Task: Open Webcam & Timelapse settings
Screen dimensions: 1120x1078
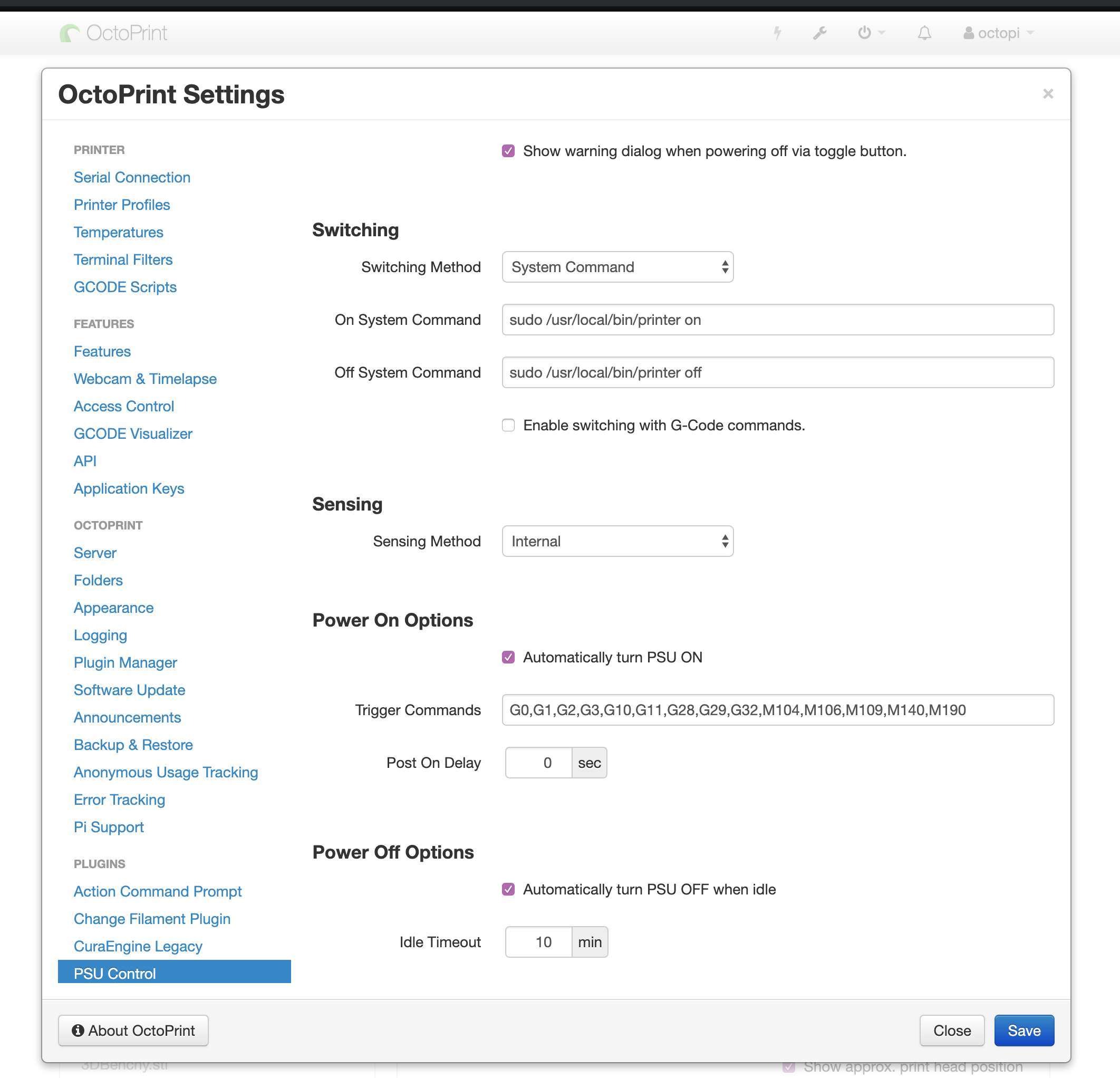Action: [145, 379]
